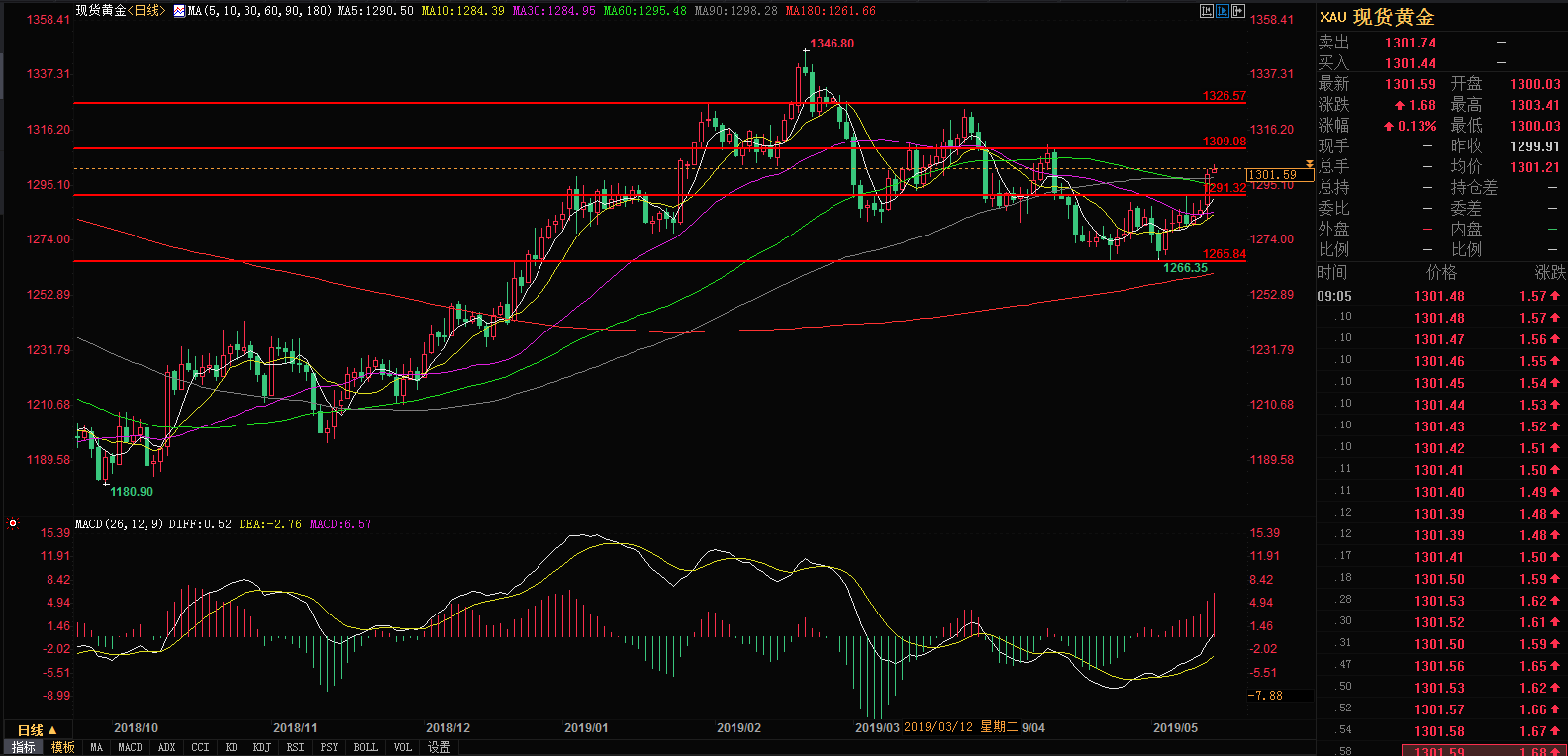Screen dimensions: 1568x756
Task: Click the 现货黄金<日线> chart title
Action: [120, 11]
